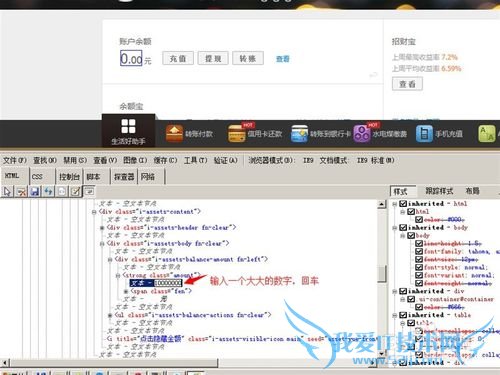Switch to the 跟踪样式 trace styles tab

pyautogui.click(x=439, y=191)
